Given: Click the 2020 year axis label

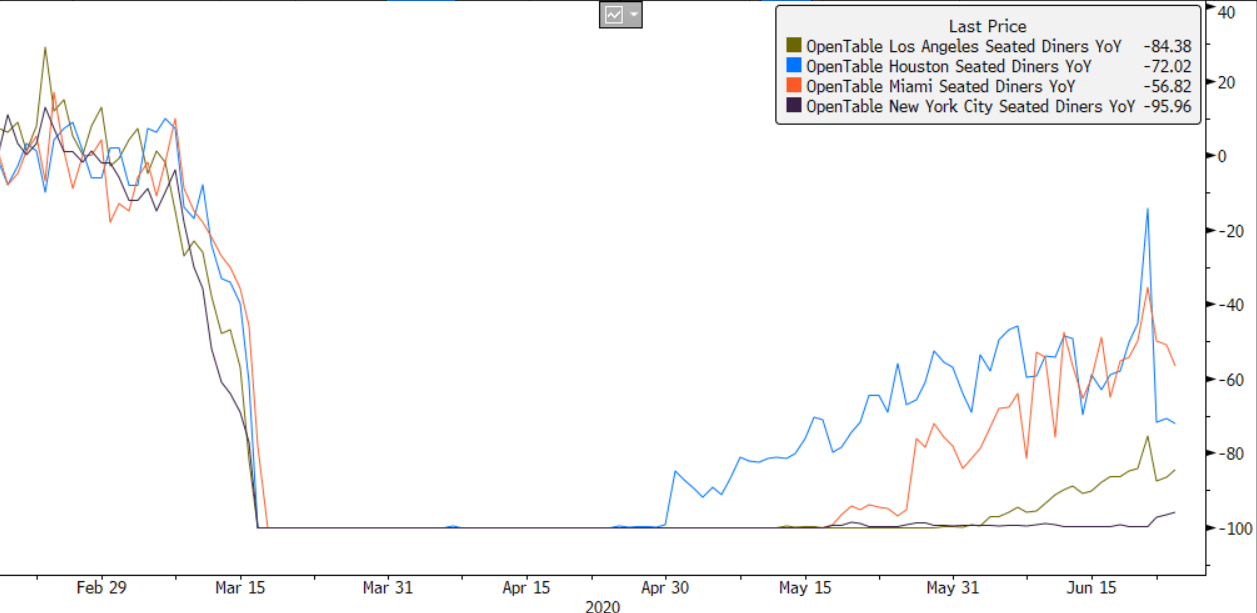Looking at the screenshot, I should coord(602,606).
